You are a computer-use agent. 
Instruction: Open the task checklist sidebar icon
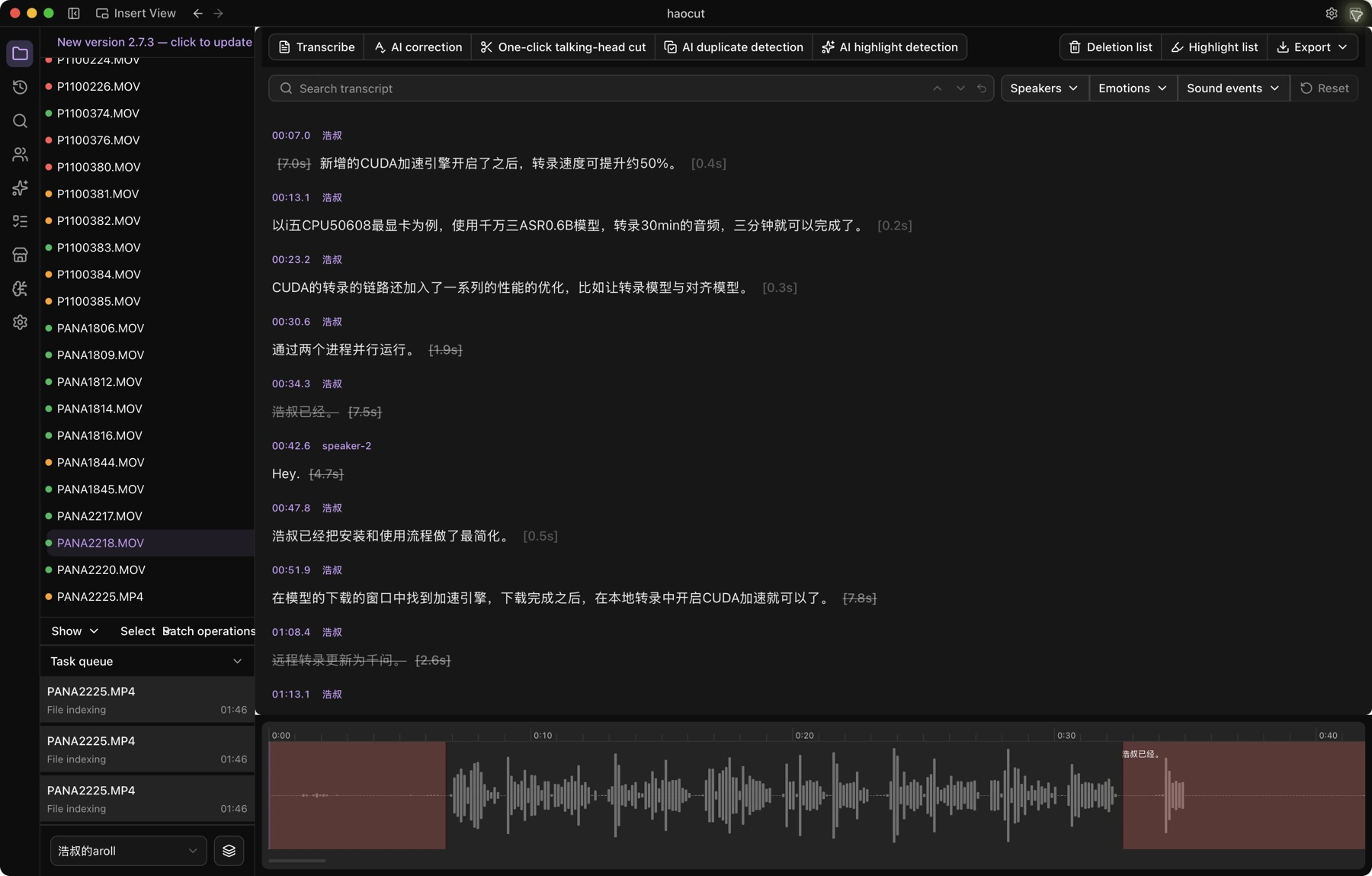coord(20,221)
